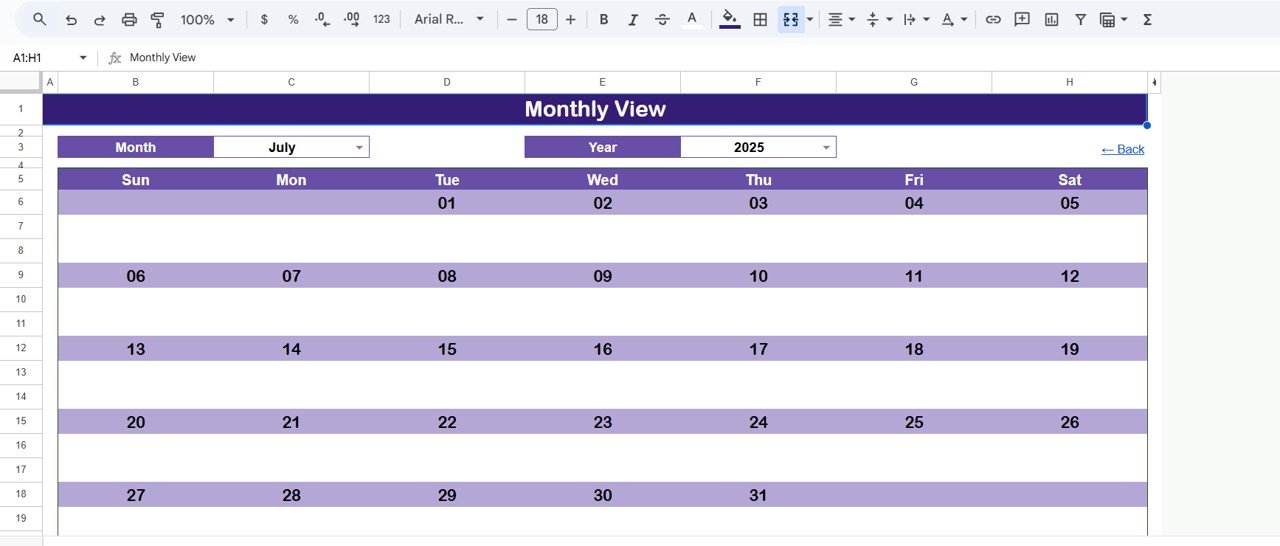Insert a link with the chain icon

(993, 20)
